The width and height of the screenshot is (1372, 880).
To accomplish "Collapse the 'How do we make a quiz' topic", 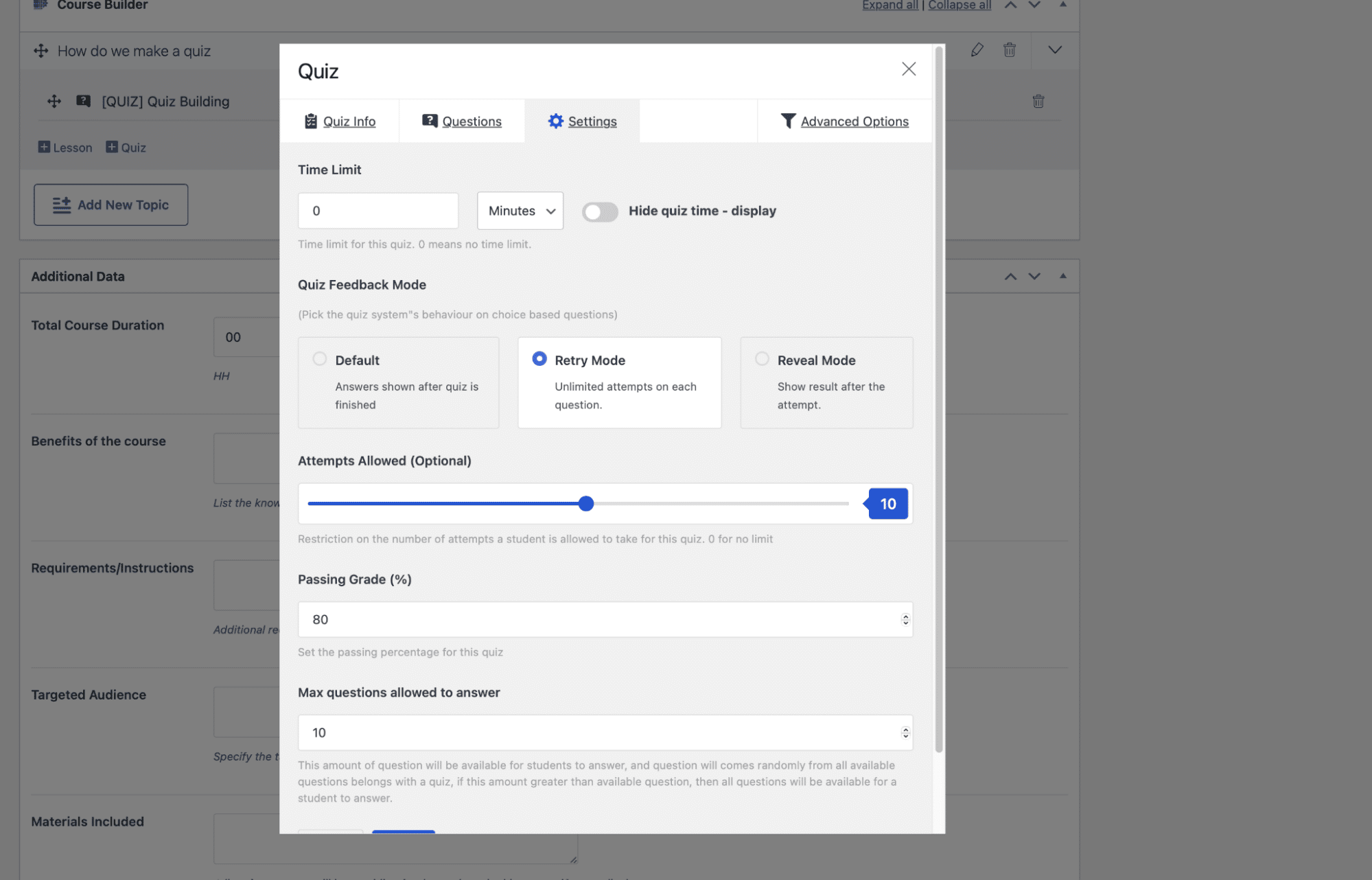I will coord(1054,50).
